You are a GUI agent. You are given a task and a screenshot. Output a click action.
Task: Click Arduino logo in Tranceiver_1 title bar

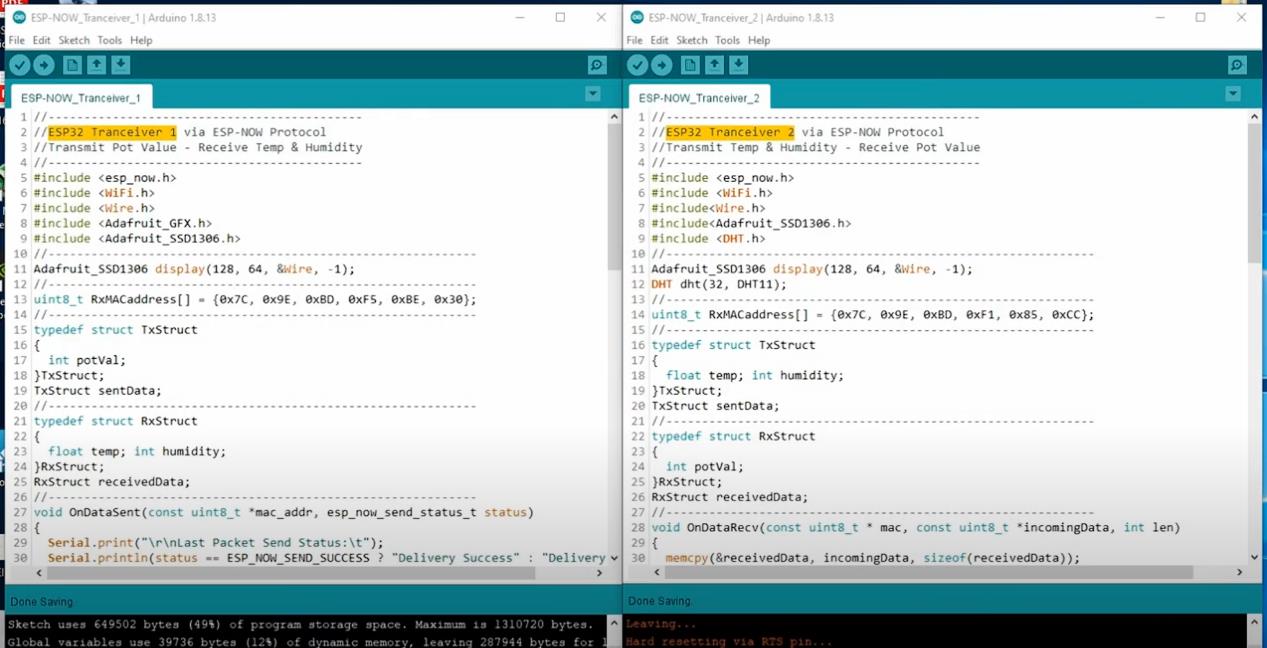pyautogui.click(x=19, y=17)
